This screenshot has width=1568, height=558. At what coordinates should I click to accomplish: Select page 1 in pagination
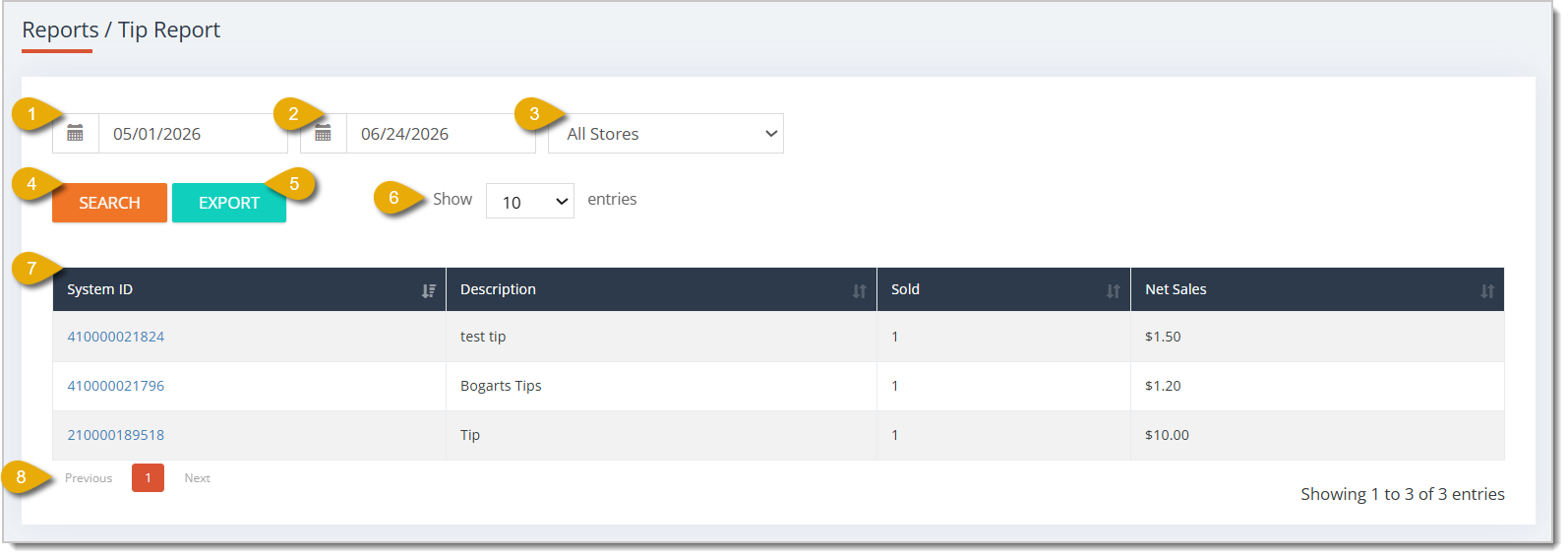(x=148, y=478)
